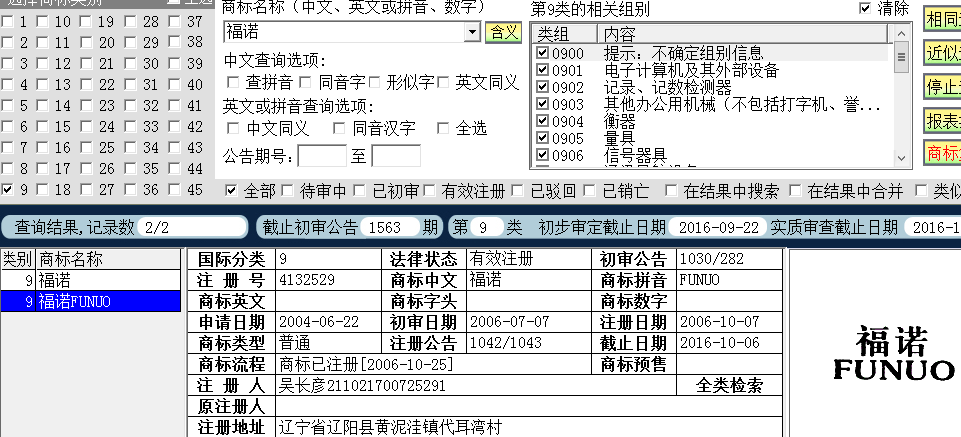Uncheck the 全部 status filter checkbox
The height and width of the screenshot is (437, 961).
(x=231, y=191)
